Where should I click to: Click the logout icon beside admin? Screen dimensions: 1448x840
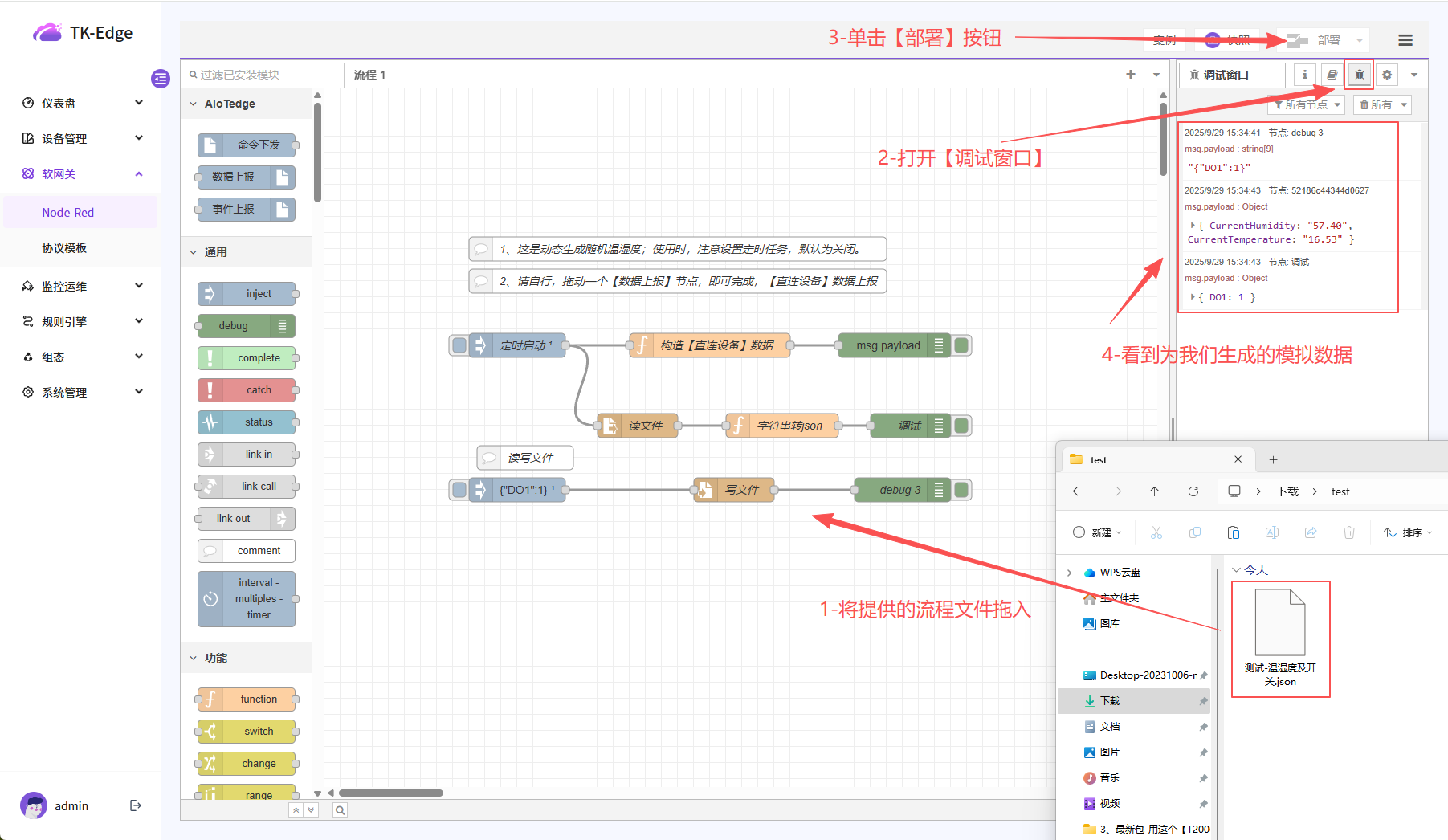point(136,805)
